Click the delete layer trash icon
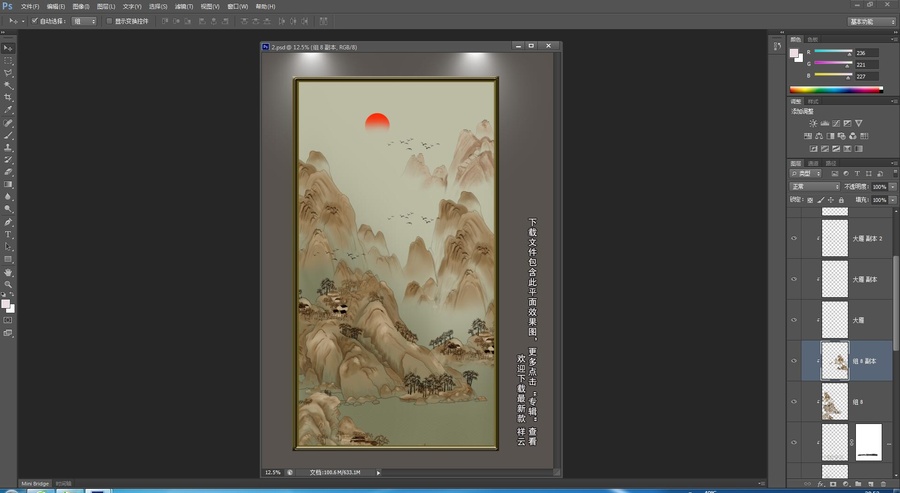The image size is (900, 493). coord(883,484)
